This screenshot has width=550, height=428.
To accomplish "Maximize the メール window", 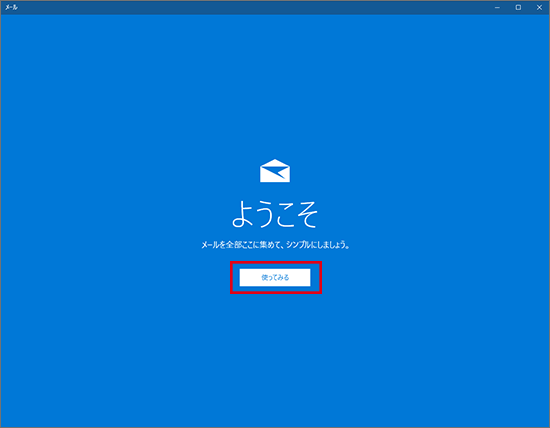I will point(518,7).
